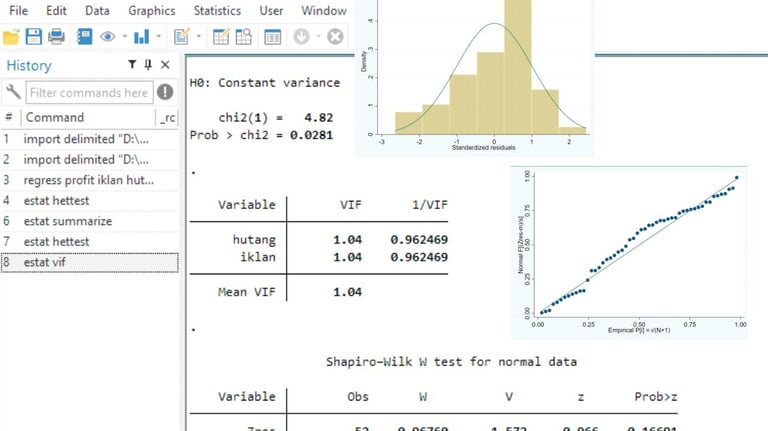Image resolution: width=768 pixels, height=431 pixels.
Task: Expand the Viewer dropdown arrow
Action: 124,36
